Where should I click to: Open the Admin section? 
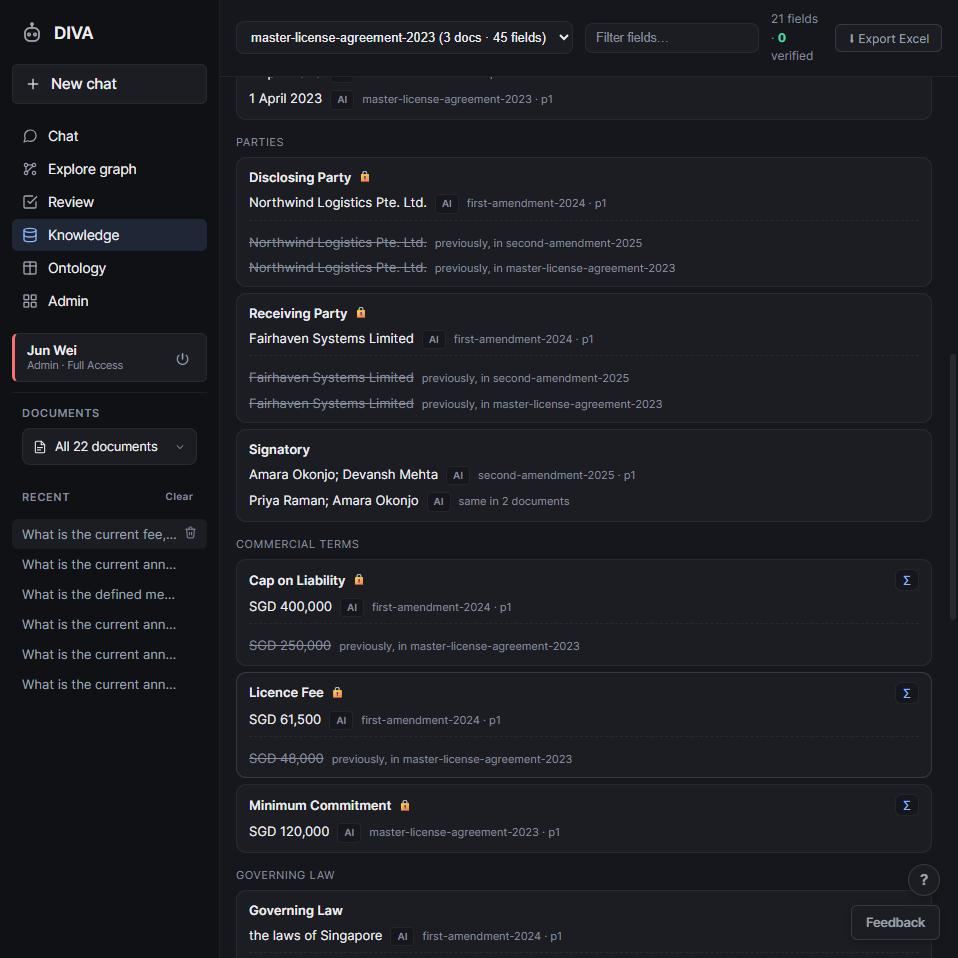pyautogui.click(x=109, y=301)
